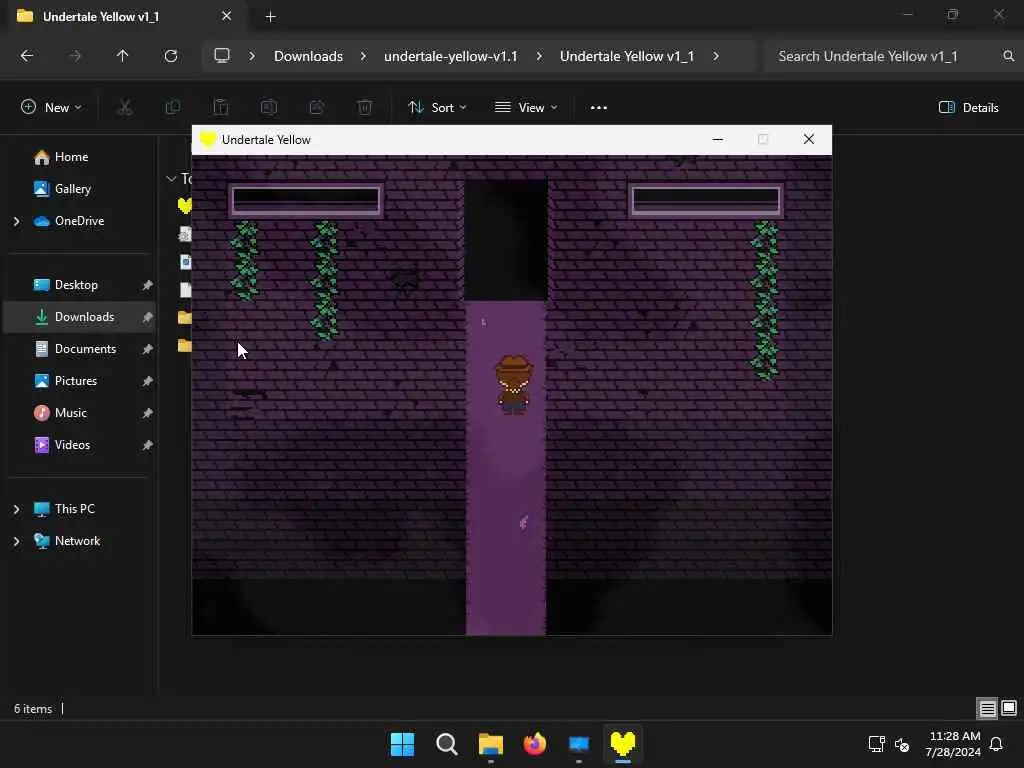
Task: Click the pin icon beside Videos
Action: point(148,445)
